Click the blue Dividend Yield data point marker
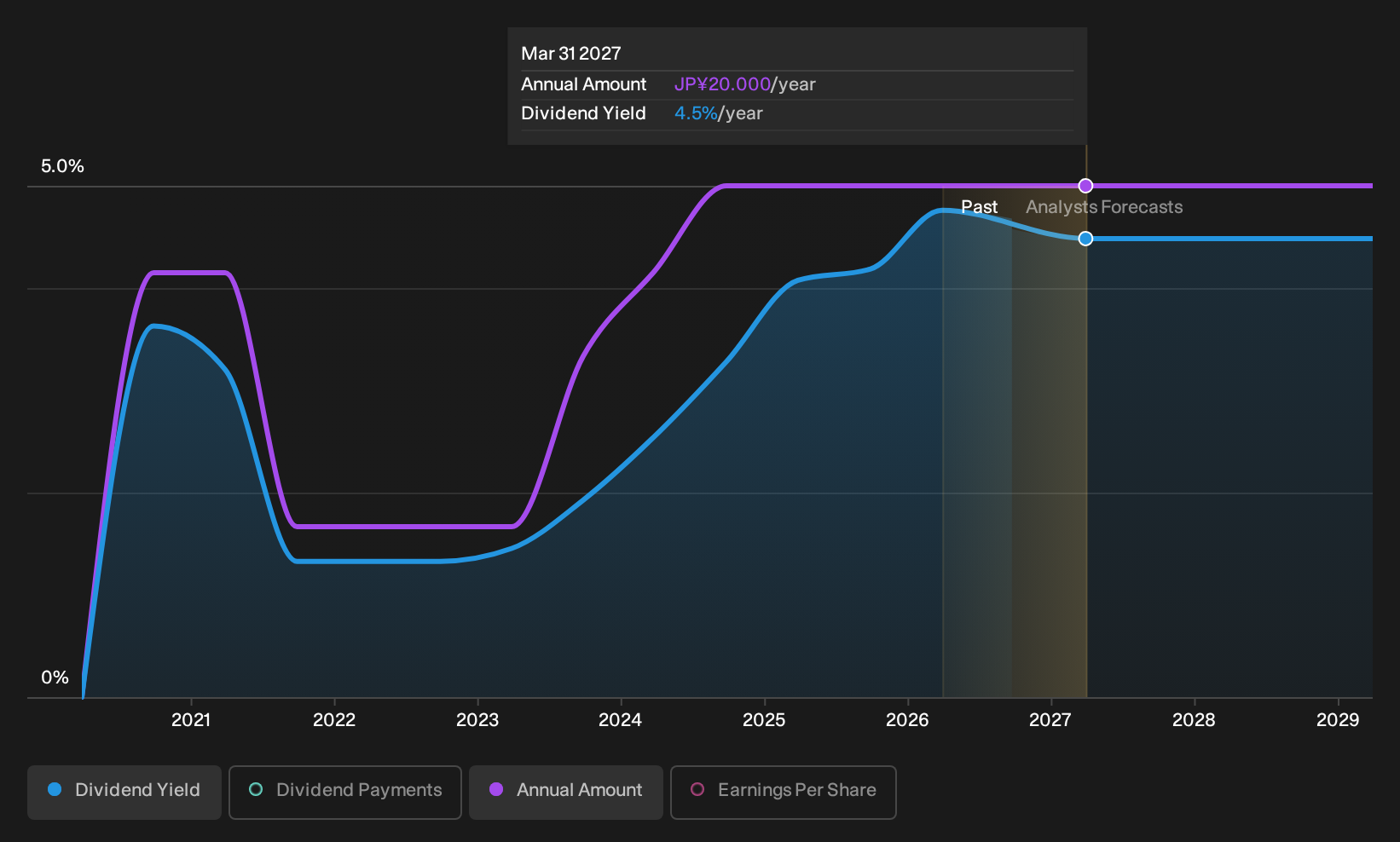The height and width of the screenshot is (842, 1400). tap(1085, 239)
